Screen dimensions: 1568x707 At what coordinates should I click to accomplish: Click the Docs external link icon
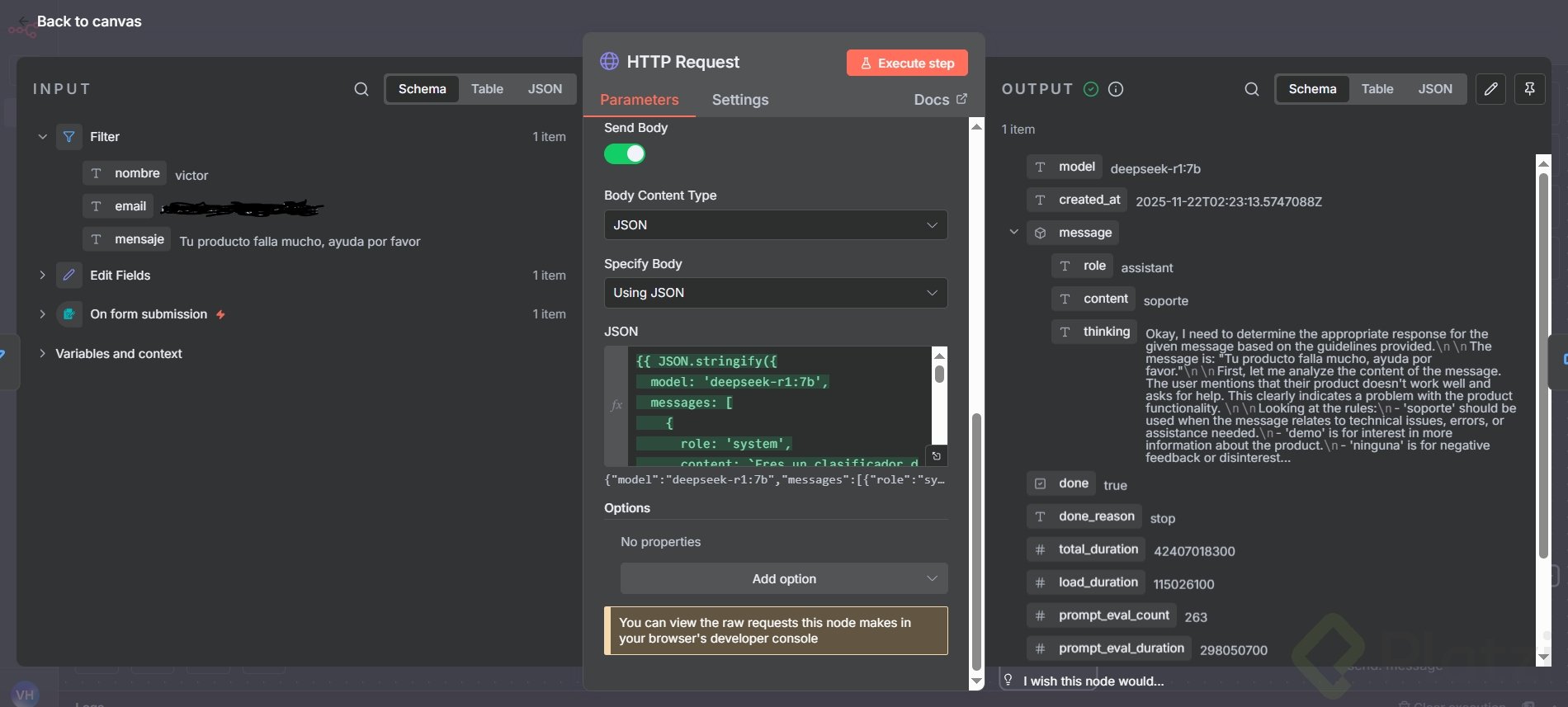point(961,99)
